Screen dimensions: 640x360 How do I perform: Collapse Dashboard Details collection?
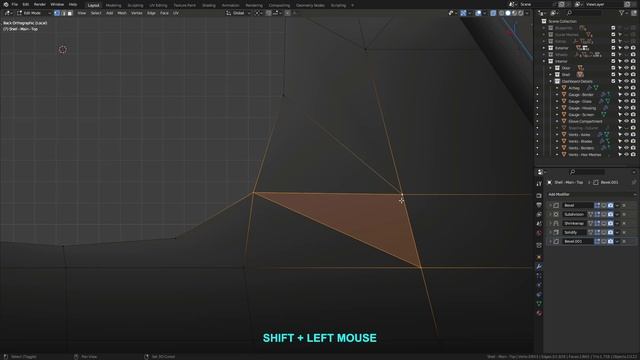pyautogui.click(x=550, y=81)
